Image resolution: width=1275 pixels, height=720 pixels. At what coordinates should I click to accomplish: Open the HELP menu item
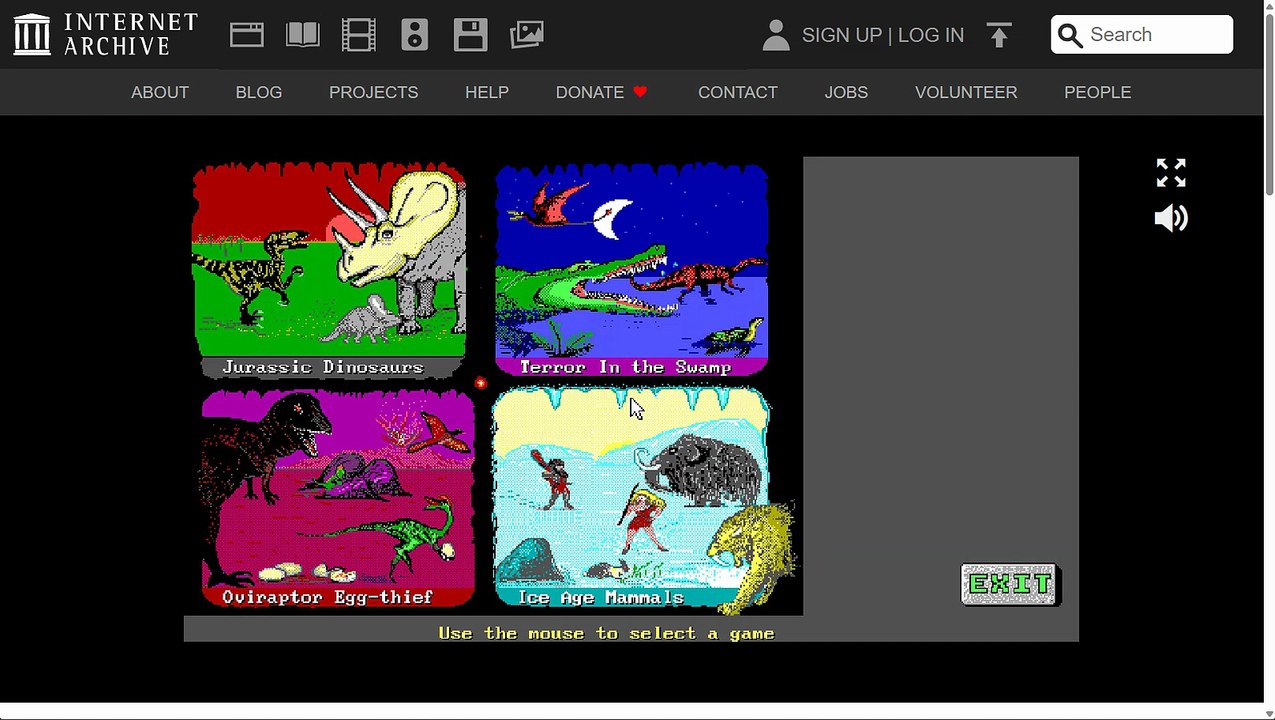pyautogui.click(x=487, y=92)
